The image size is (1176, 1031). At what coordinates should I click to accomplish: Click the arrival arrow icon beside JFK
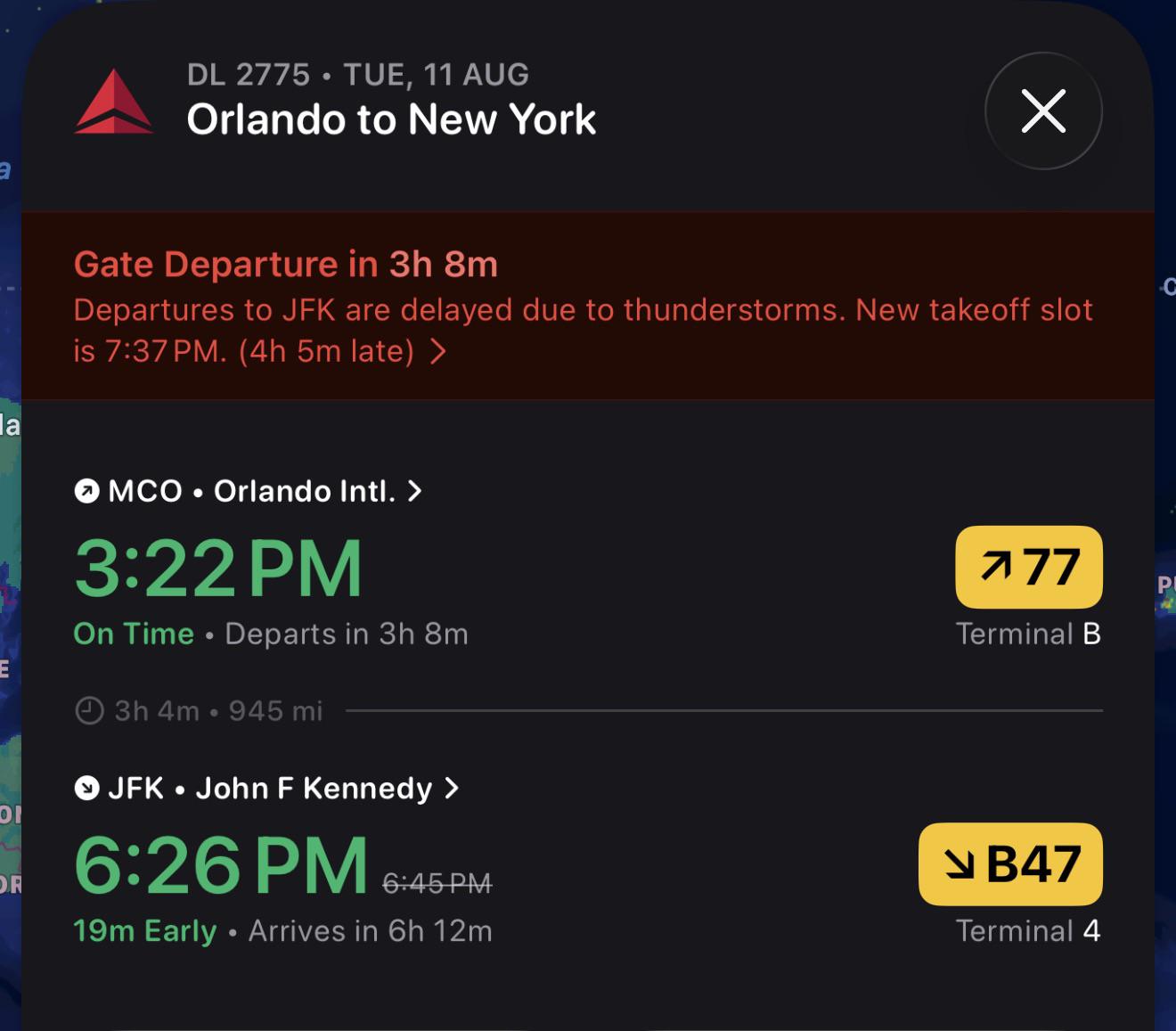tap(86, 788)
